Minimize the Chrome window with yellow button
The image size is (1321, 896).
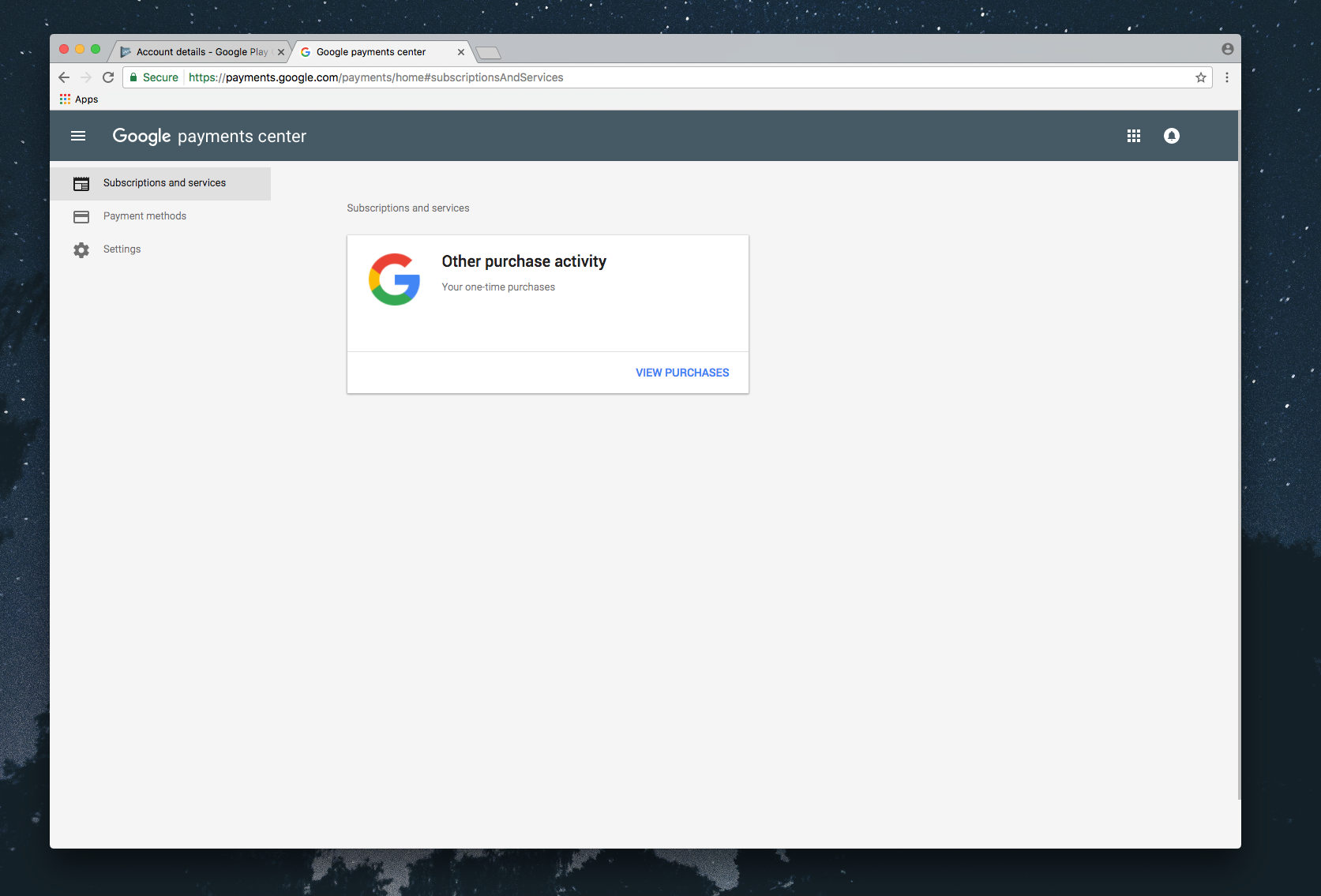click(80, 49)
